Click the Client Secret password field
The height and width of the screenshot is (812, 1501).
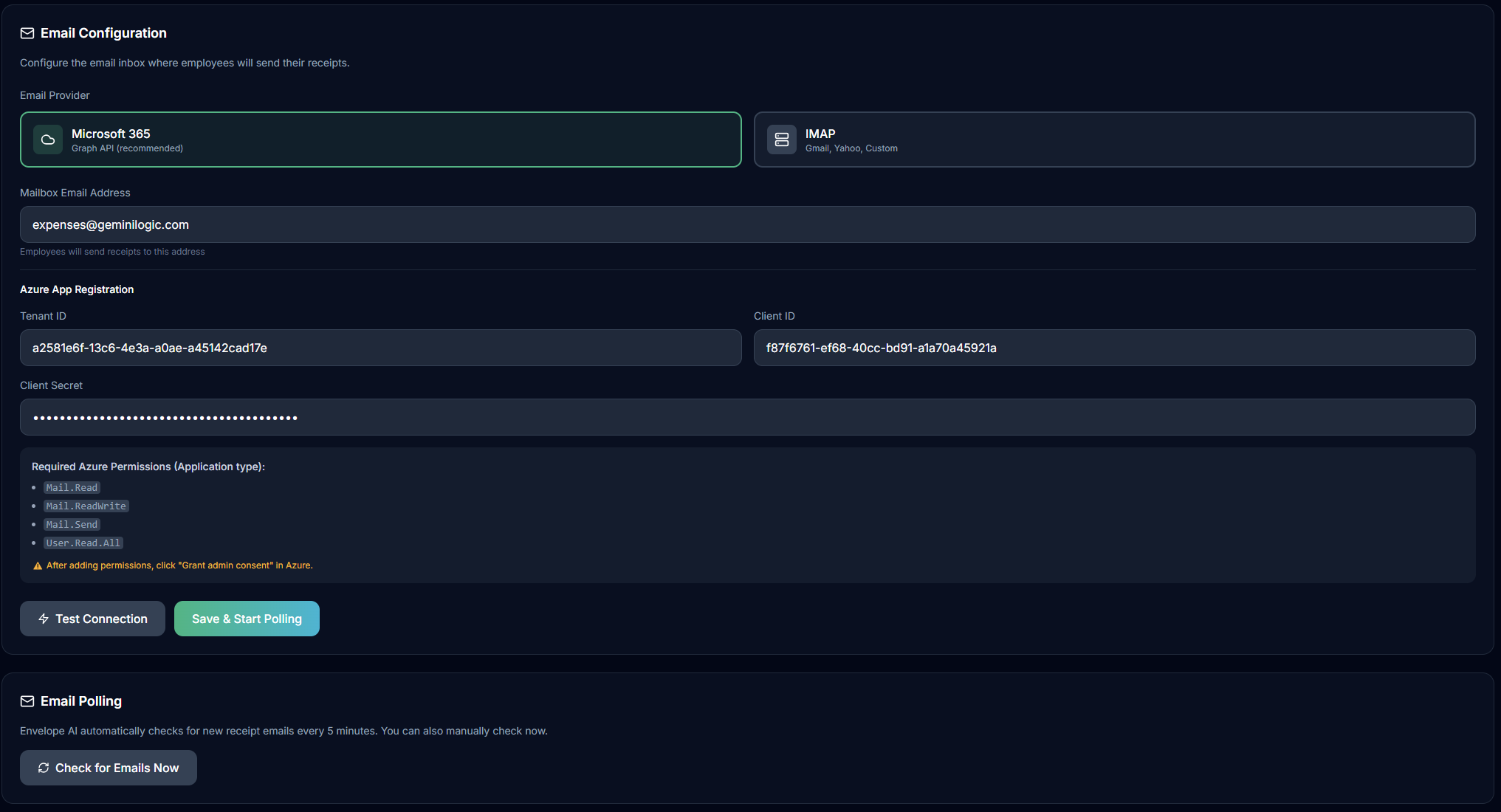tap(747, 417)
